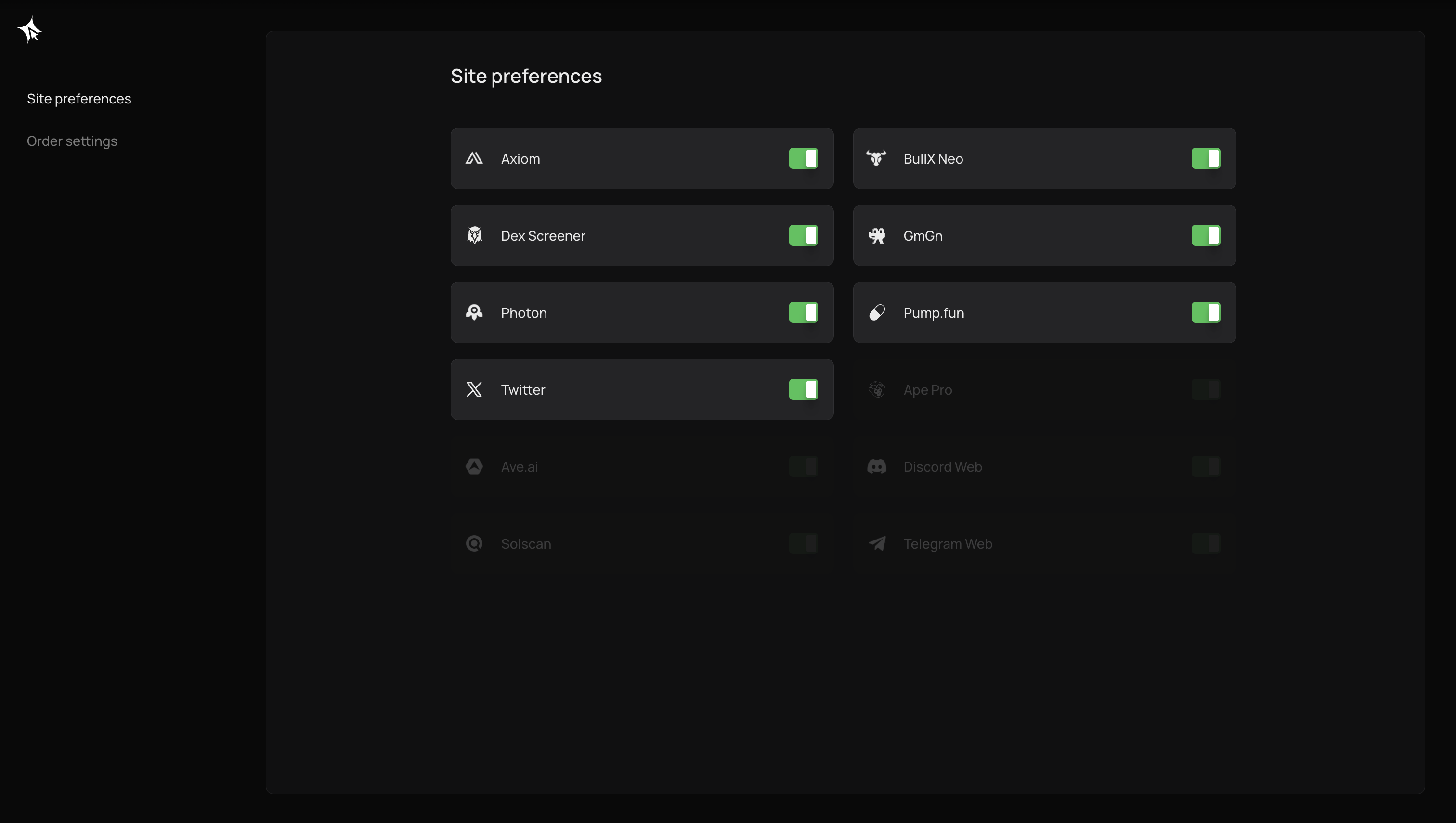Enable the Ape Pro toggle

(x=1205, y=389)
